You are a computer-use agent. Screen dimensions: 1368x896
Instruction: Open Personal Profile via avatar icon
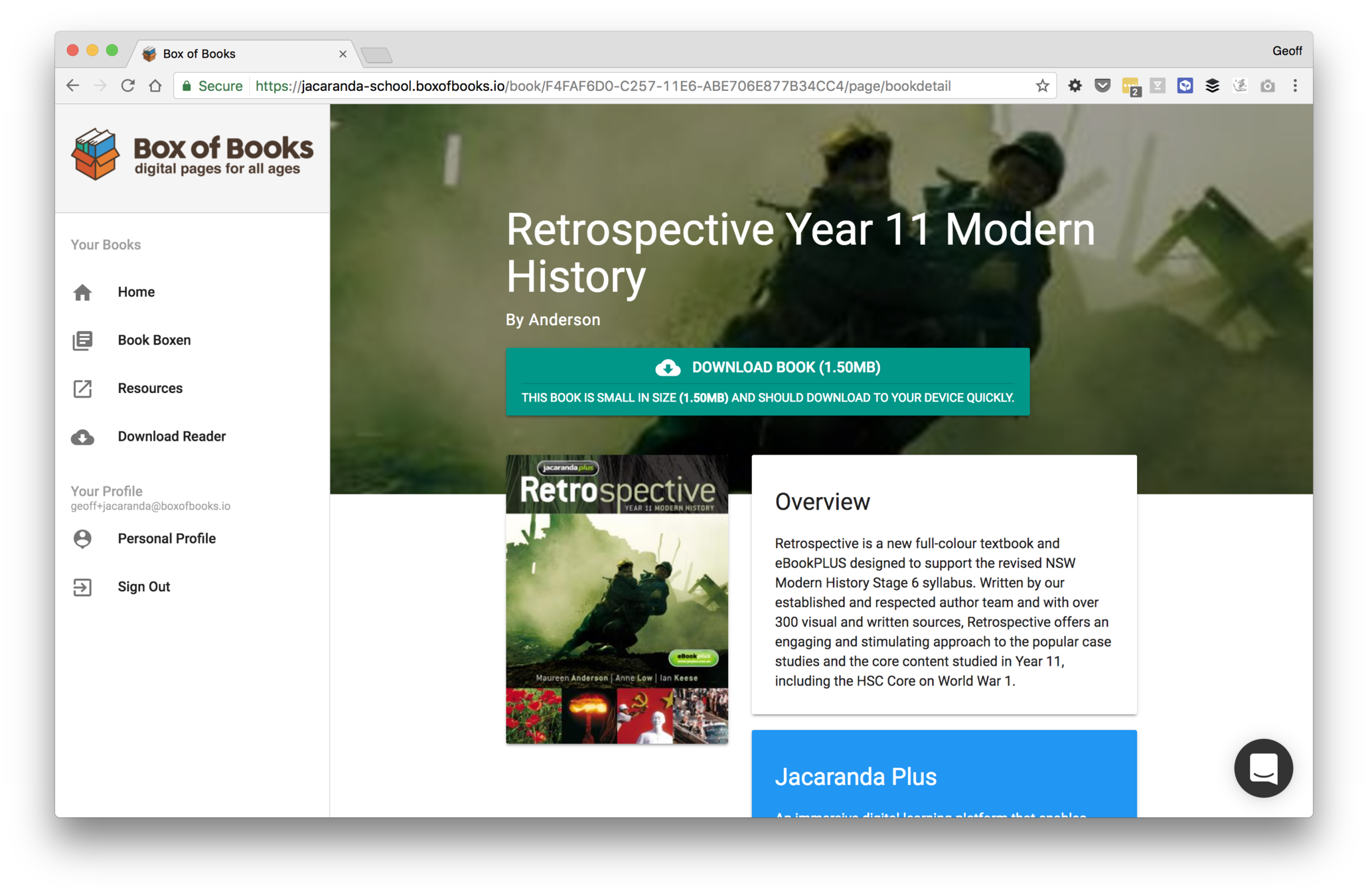click(82, 539)
